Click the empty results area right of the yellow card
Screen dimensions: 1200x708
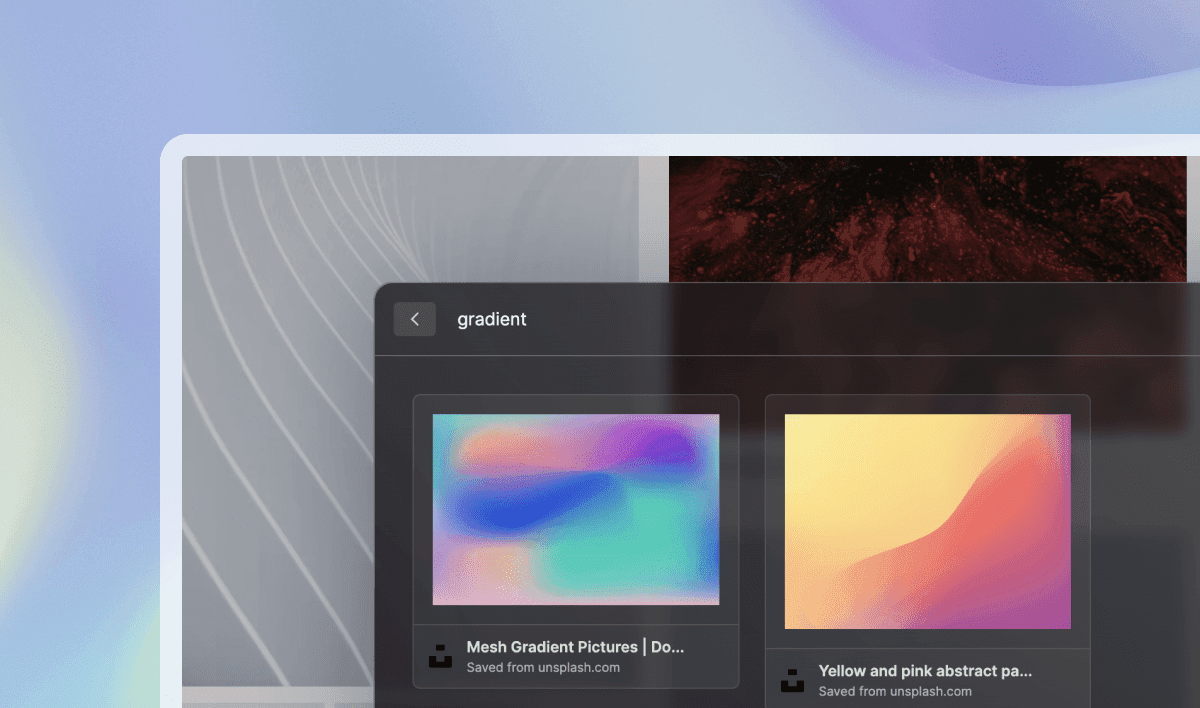coord(1145,520)
